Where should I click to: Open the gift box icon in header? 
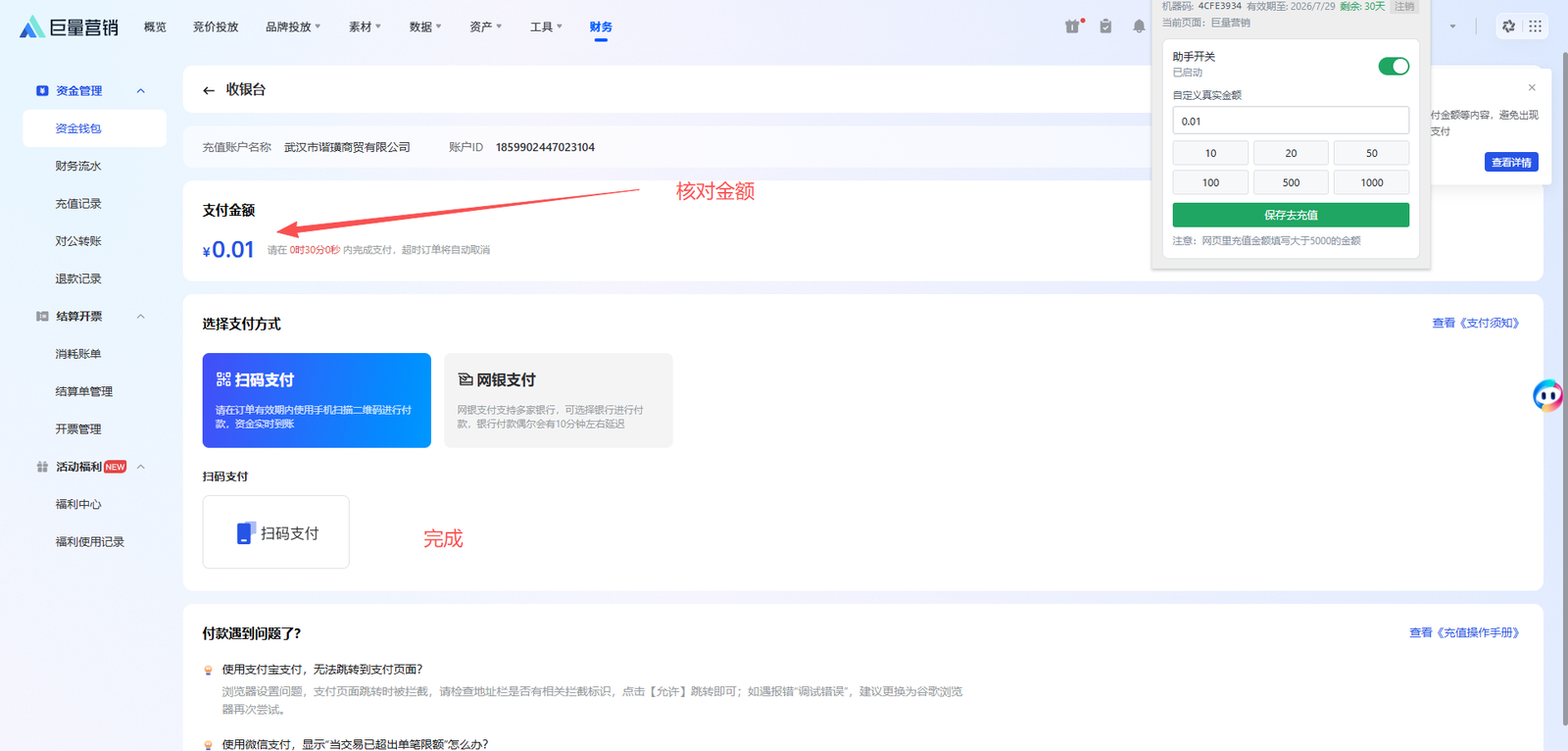[1073, 26]
